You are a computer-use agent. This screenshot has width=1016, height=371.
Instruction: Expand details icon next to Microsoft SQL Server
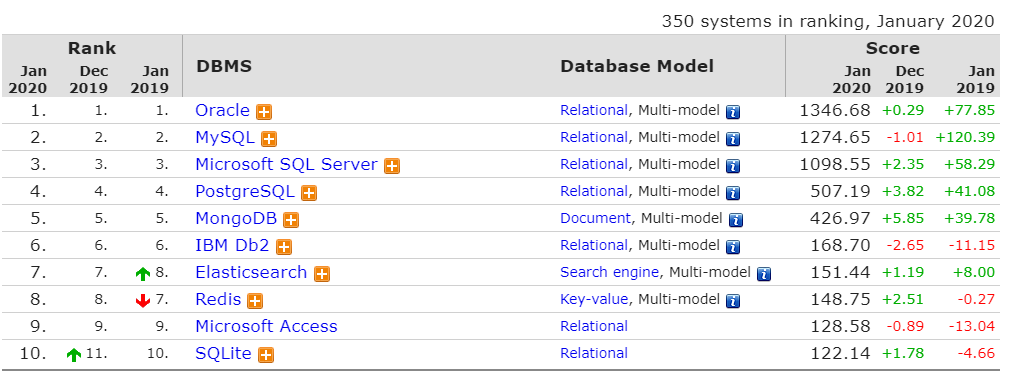pos(391,166)
